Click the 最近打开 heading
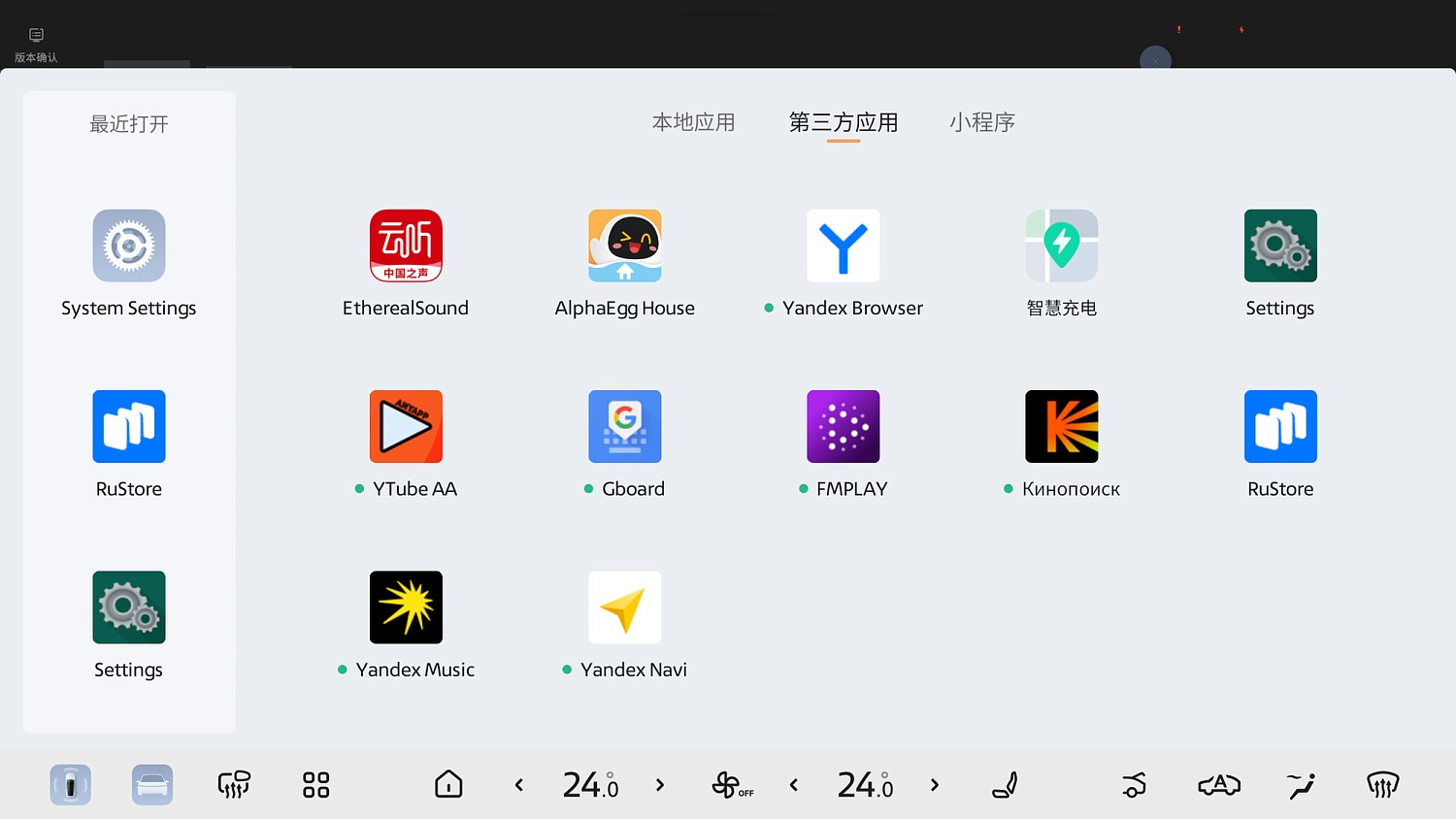1456x819 pixels. click(129, 124)
